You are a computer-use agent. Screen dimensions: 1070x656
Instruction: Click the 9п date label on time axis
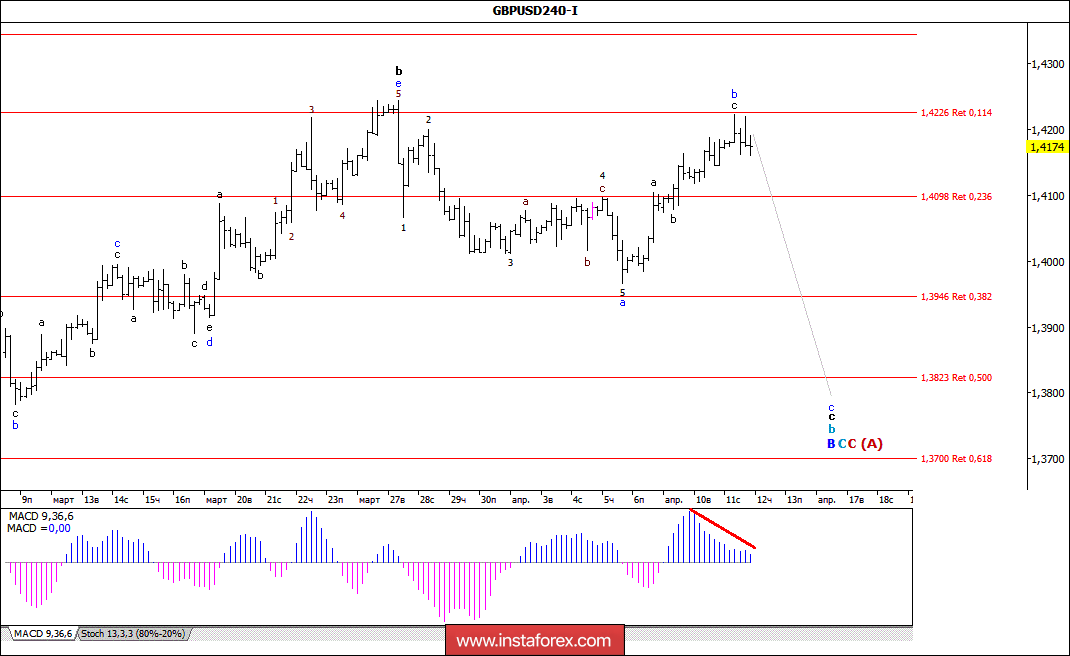(x=27, y=500)
